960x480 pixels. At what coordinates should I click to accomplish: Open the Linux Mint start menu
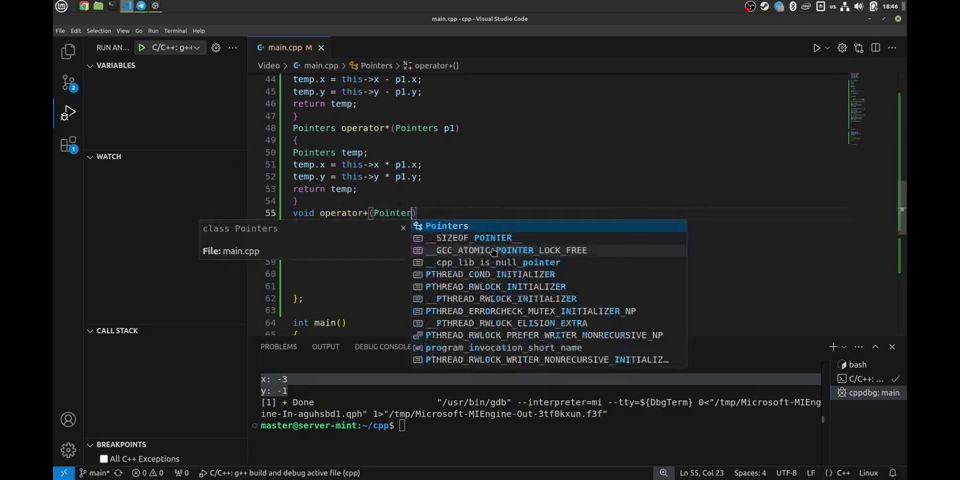pyautogui.click(x=61, y=6)
